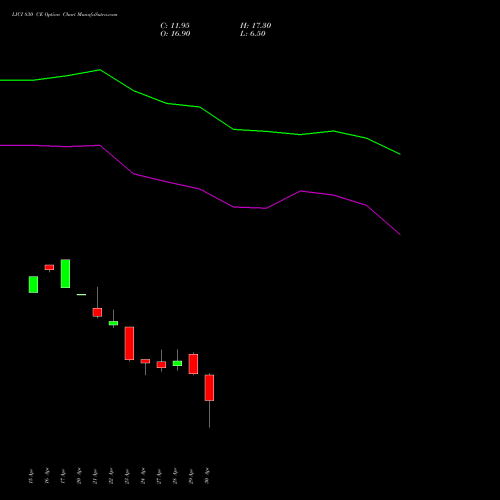This screenshot has width=500, height=500.
Task: Click the 21 Apr date label
Action: point(95,476)
